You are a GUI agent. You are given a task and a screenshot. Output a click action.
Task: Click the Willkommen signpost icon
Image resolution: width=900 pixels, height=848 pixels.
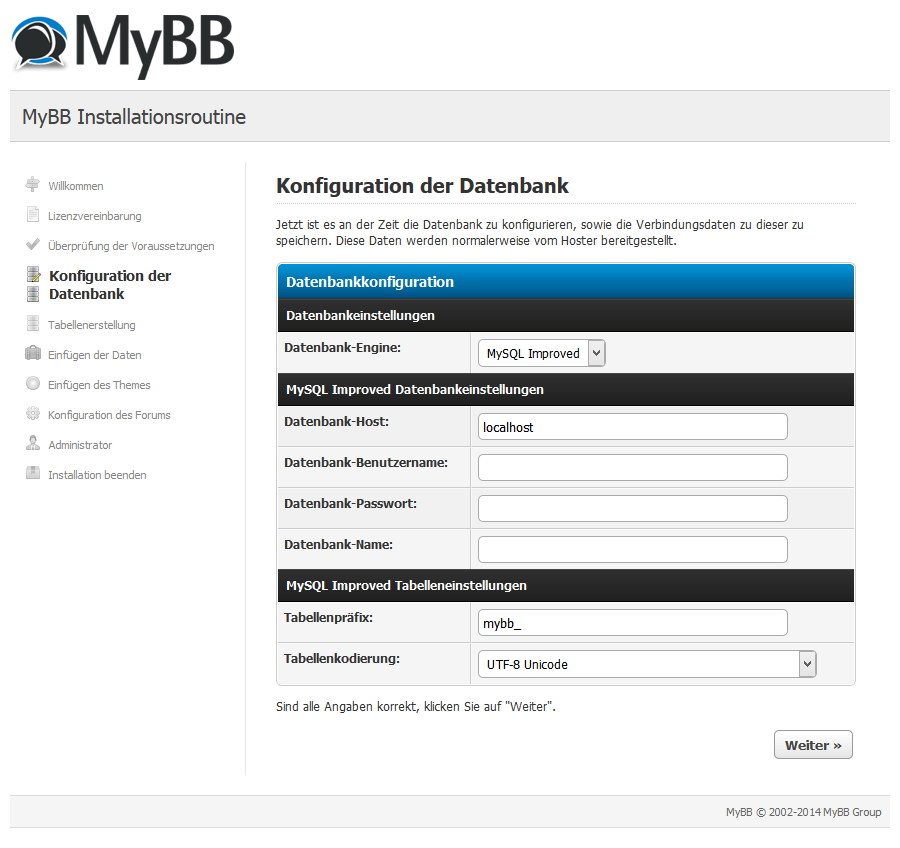tap(33, 185)
